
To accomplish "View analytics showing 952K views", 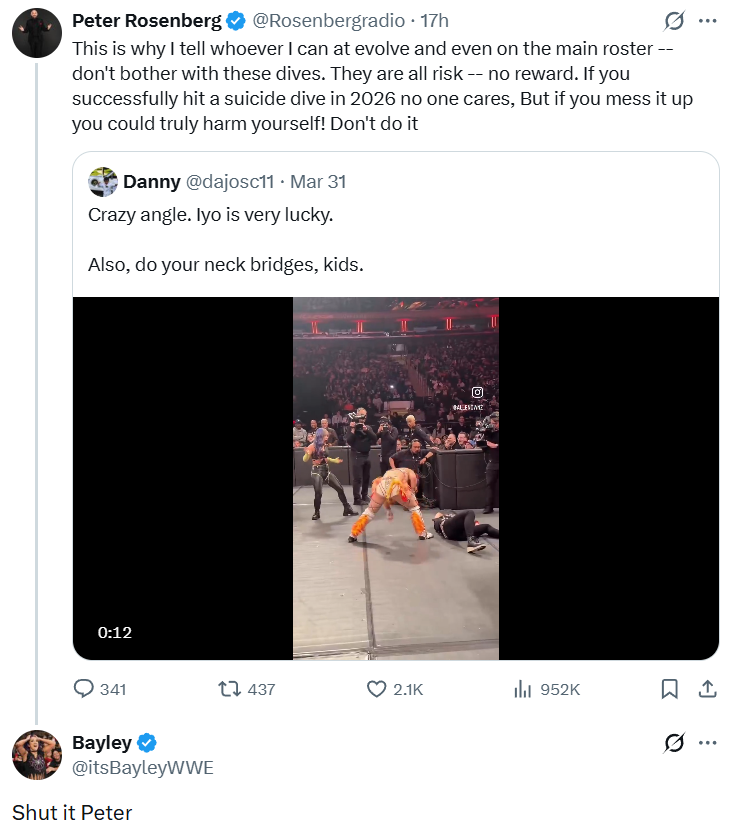I will point(522,689).
